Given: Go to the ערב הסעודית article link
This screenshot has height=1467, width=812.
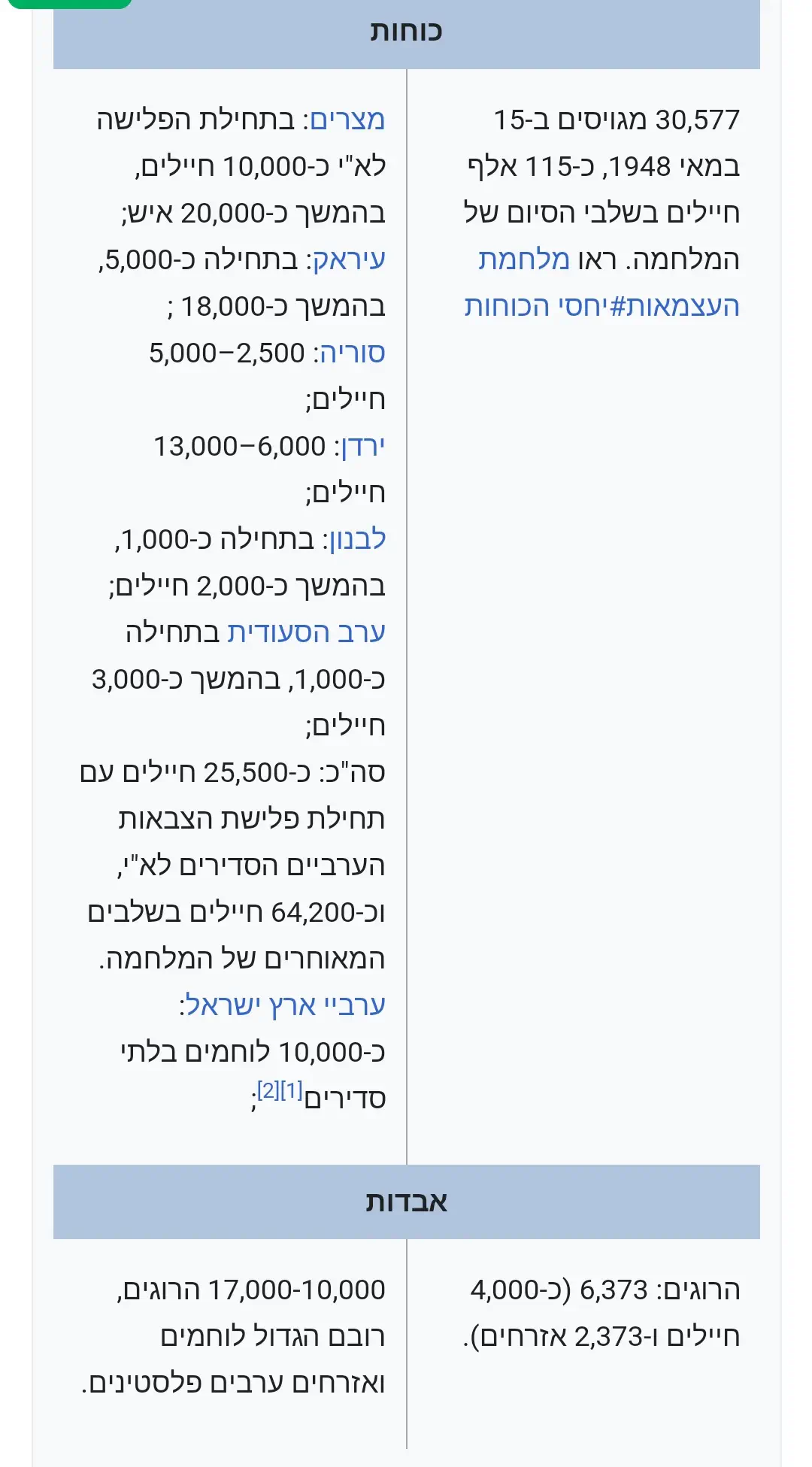Looking at the screenshot, I should [306, 633].
